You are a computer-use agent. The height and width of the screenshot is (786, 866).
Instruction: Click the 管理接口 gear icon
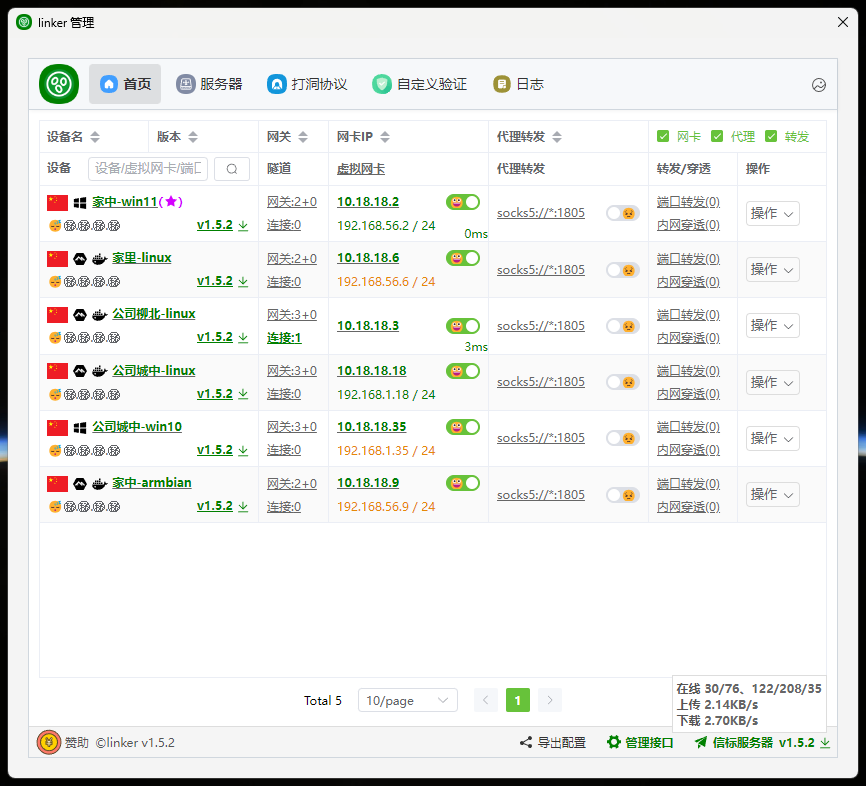614,742
